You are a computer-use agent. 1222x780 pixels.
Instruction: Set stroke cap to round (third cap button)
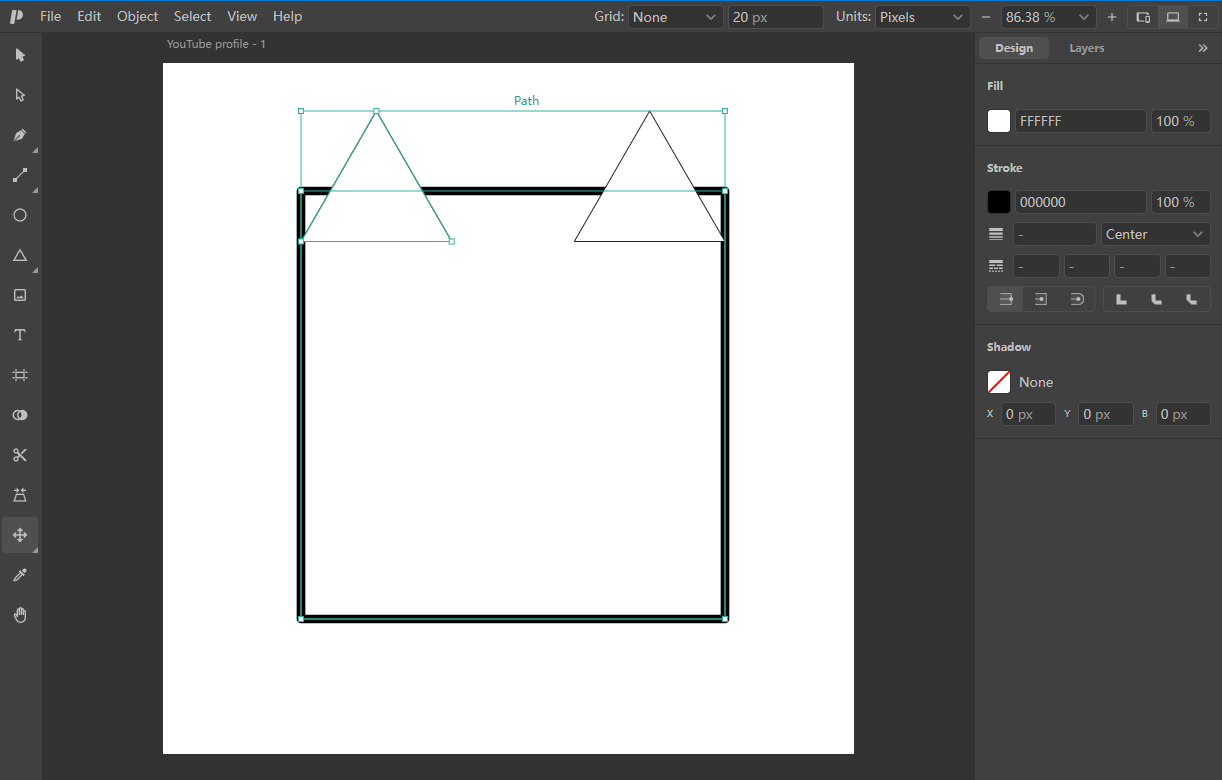point(1076,299)
